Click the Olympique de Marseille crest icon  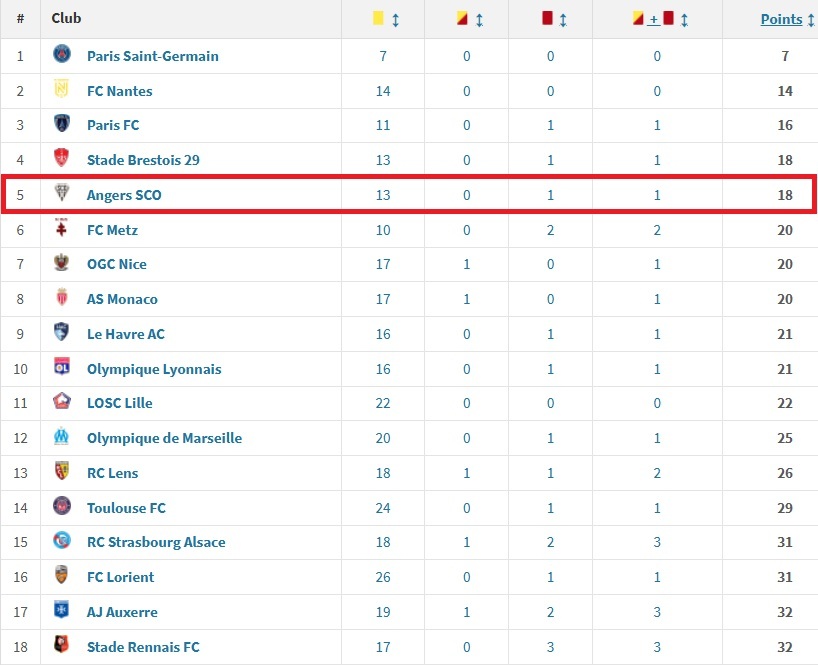click(62, 437)
